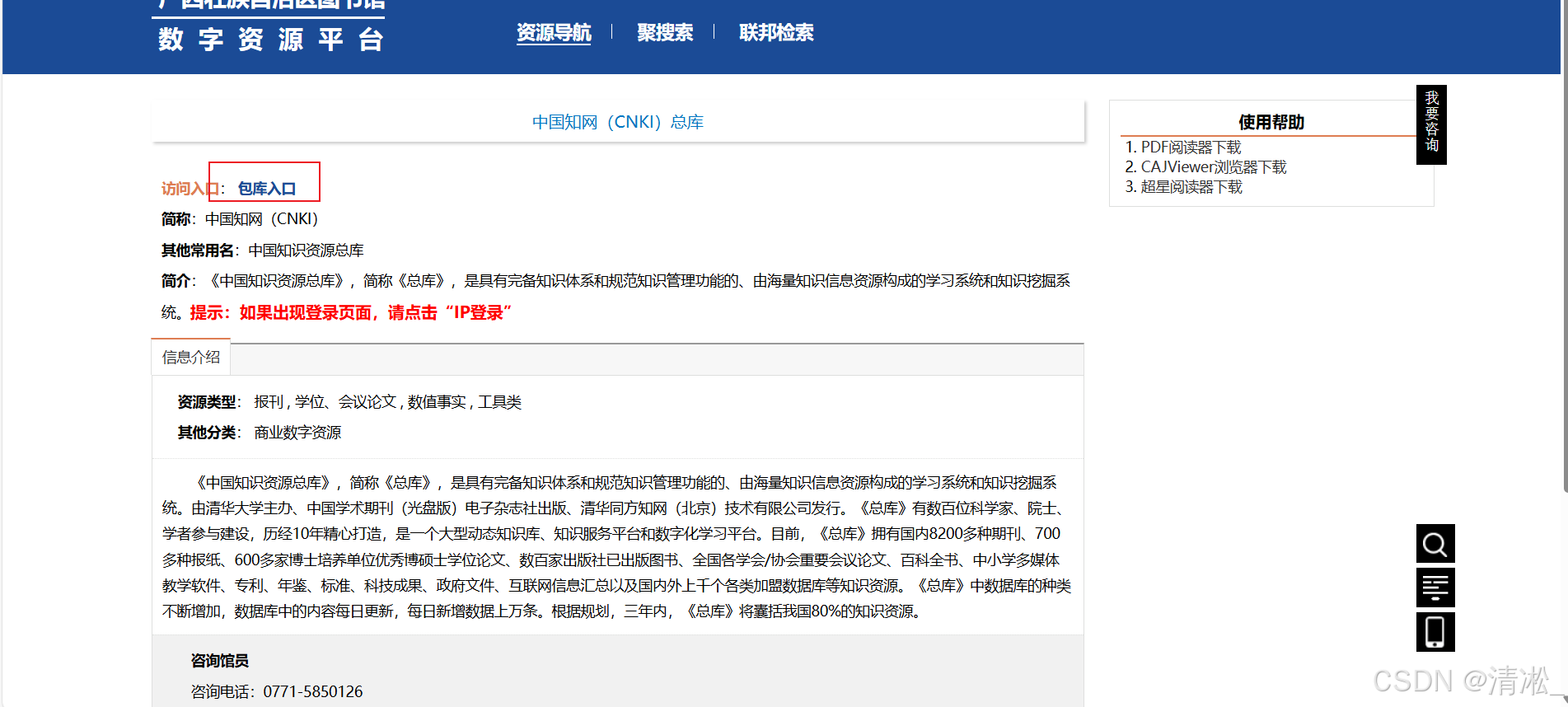Screen dimensions: 1568x707
Task: Click the 我要咨询 consultation side tab
Action: [x=1431, y=124]
